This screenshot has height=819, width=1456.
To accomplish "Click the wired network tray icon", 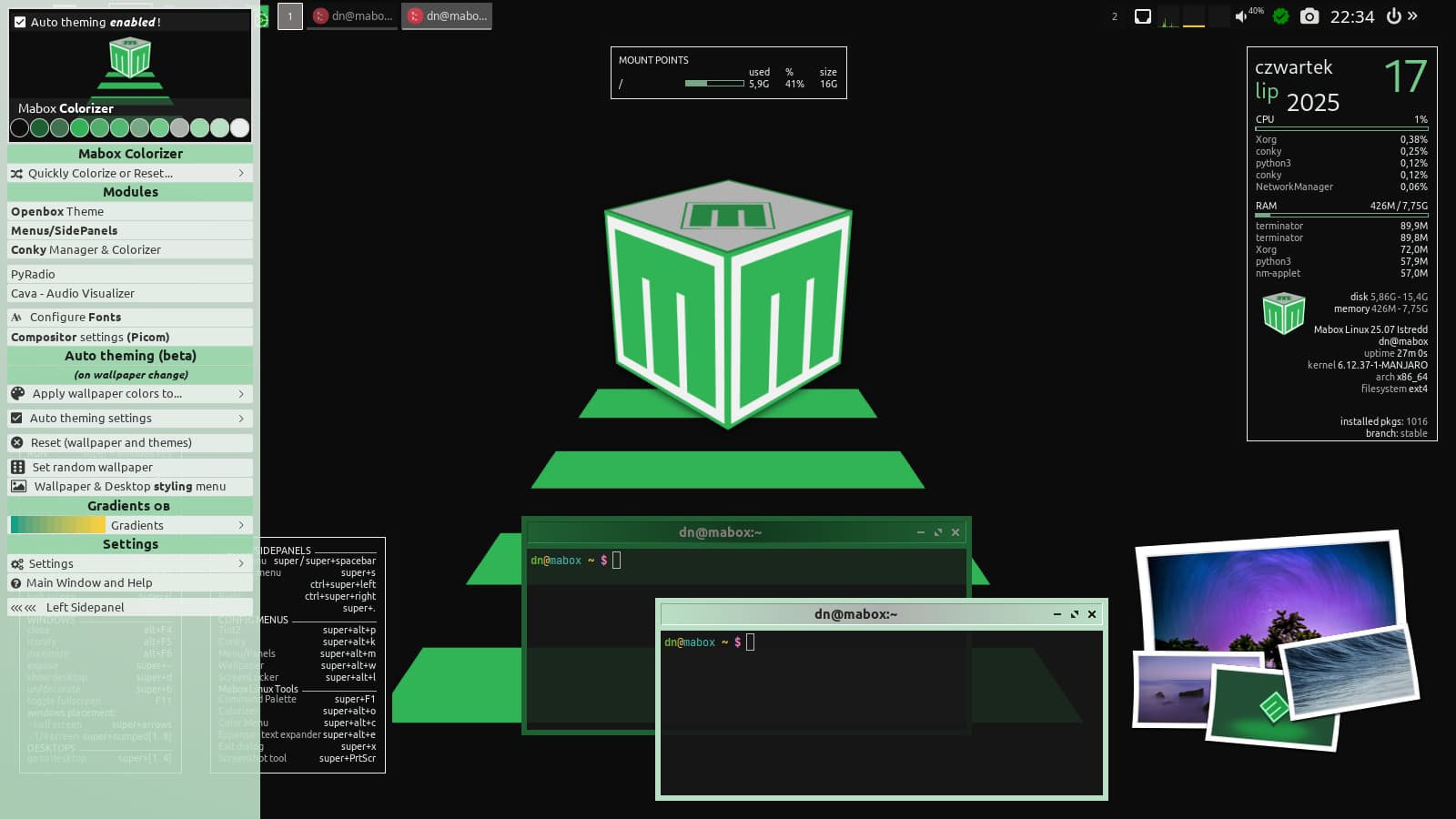I will point(1143,15).
